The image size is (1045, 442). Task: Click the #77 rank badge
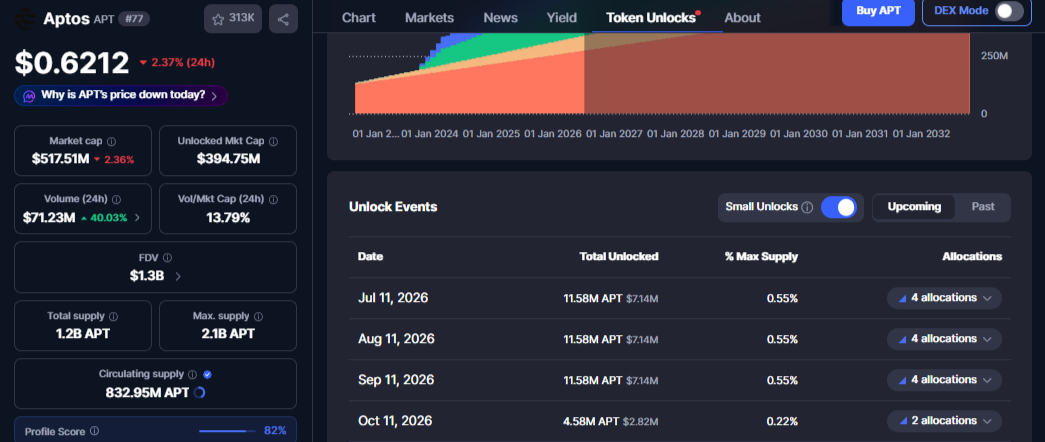134,19
